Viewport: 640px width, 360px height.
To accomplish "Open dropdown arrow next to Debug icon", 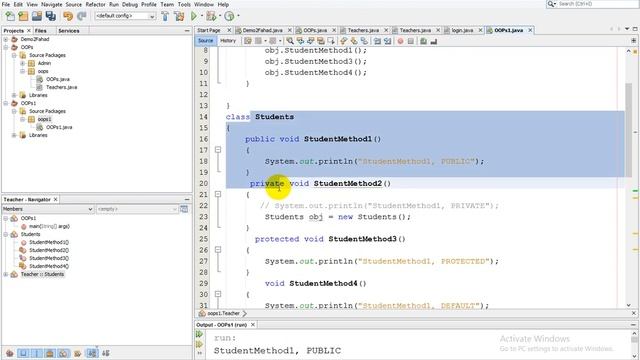I will 219,16.
